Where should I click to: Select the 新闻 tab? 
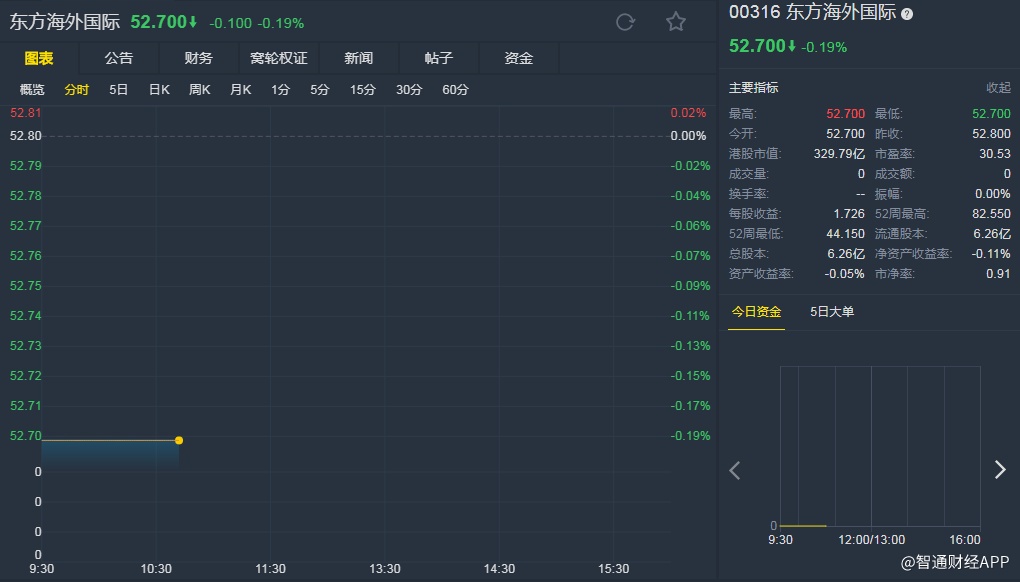click(x=359, y=58)
